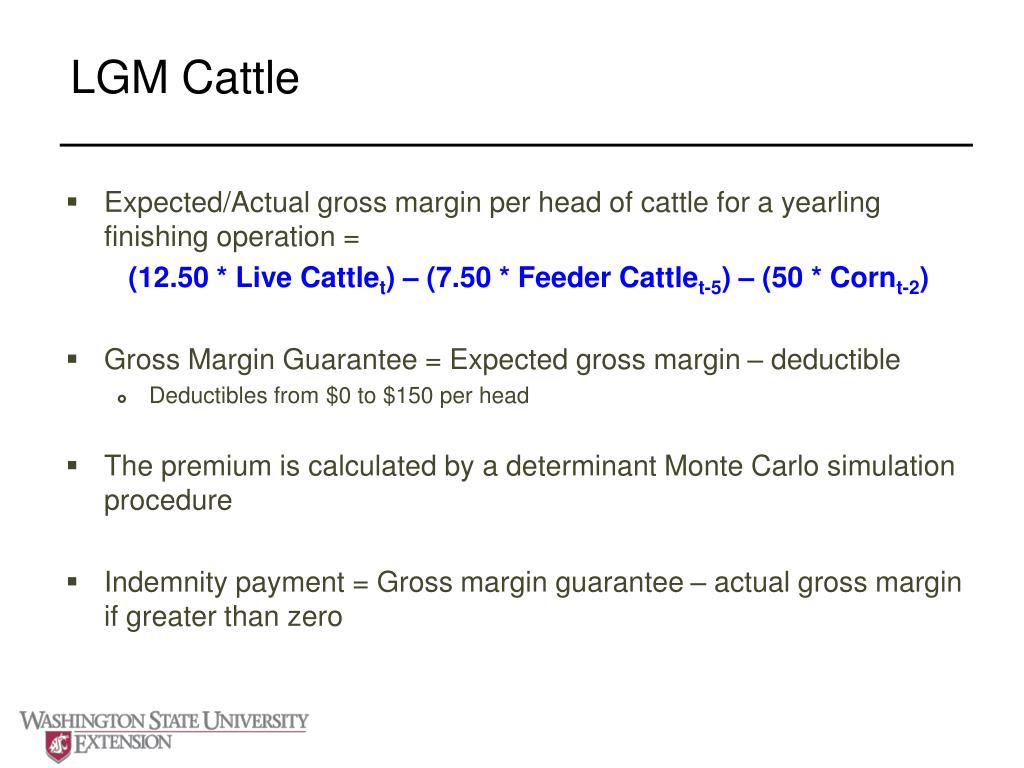This screenshot has height=768, width=1024.
Task: Click bullet beside the premium statement
Action: 72,466
